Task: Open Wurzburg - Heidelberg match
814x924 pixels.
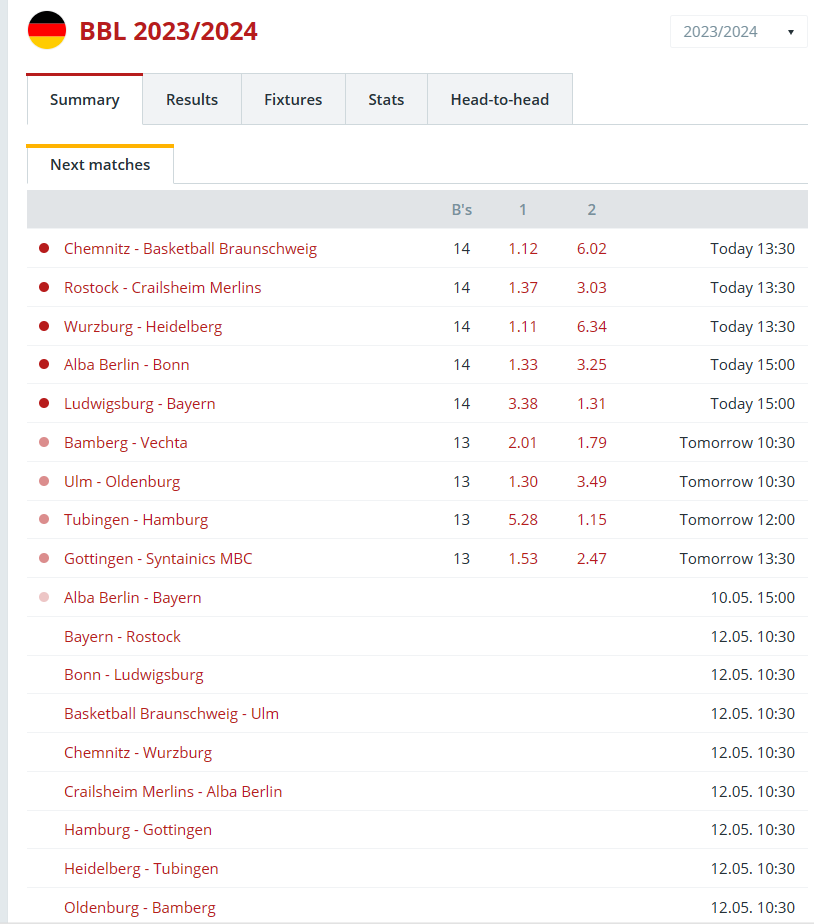Action: click(x=143, y=326)
